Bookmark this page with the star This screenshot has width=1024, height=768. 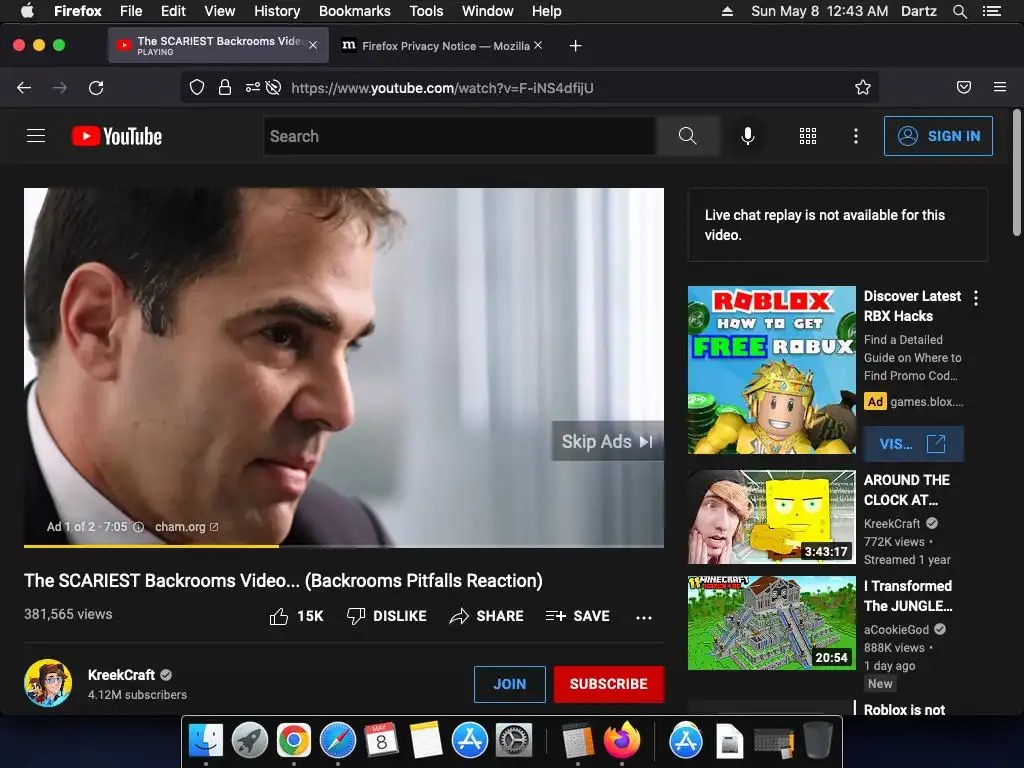[x=863, y=88]
